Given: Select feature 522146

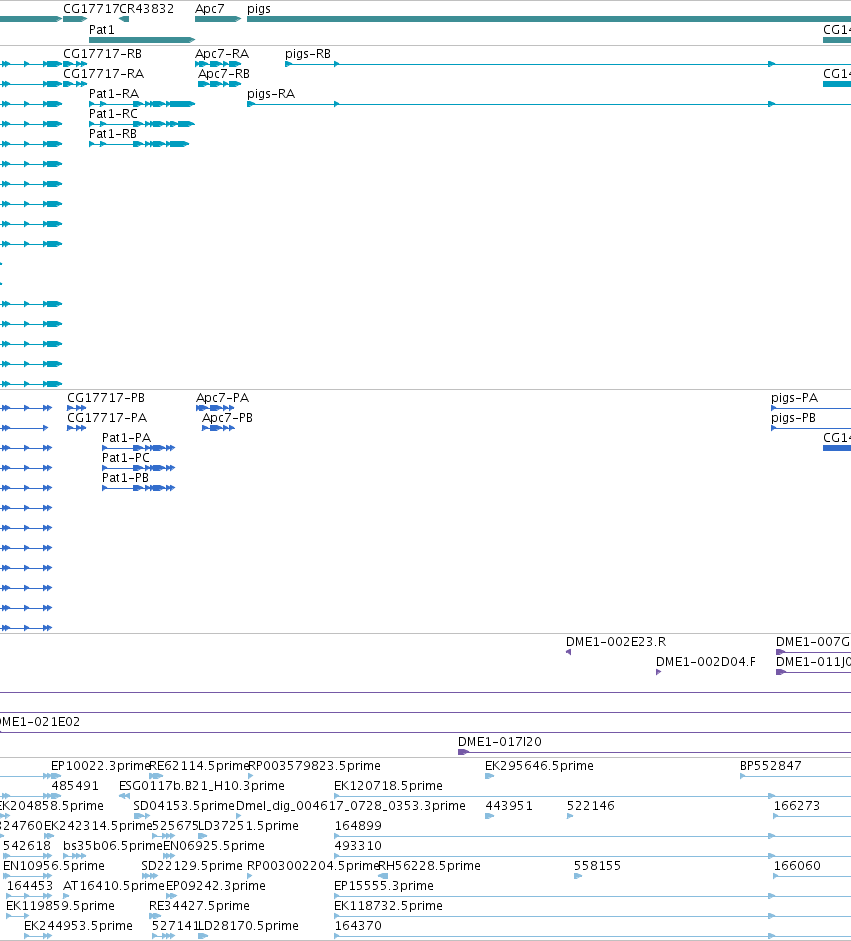Looking at the screenshot, I should pos(591,805).
